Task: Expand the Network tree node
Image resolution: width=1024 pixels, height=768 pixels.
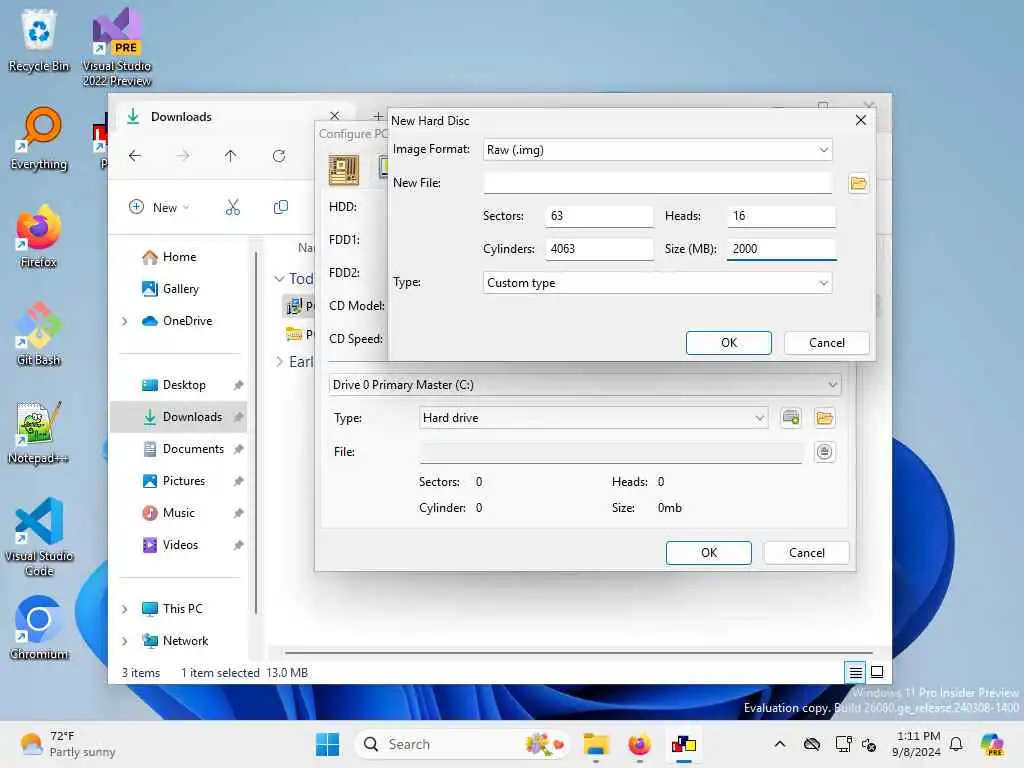Action: click(125, 641)
